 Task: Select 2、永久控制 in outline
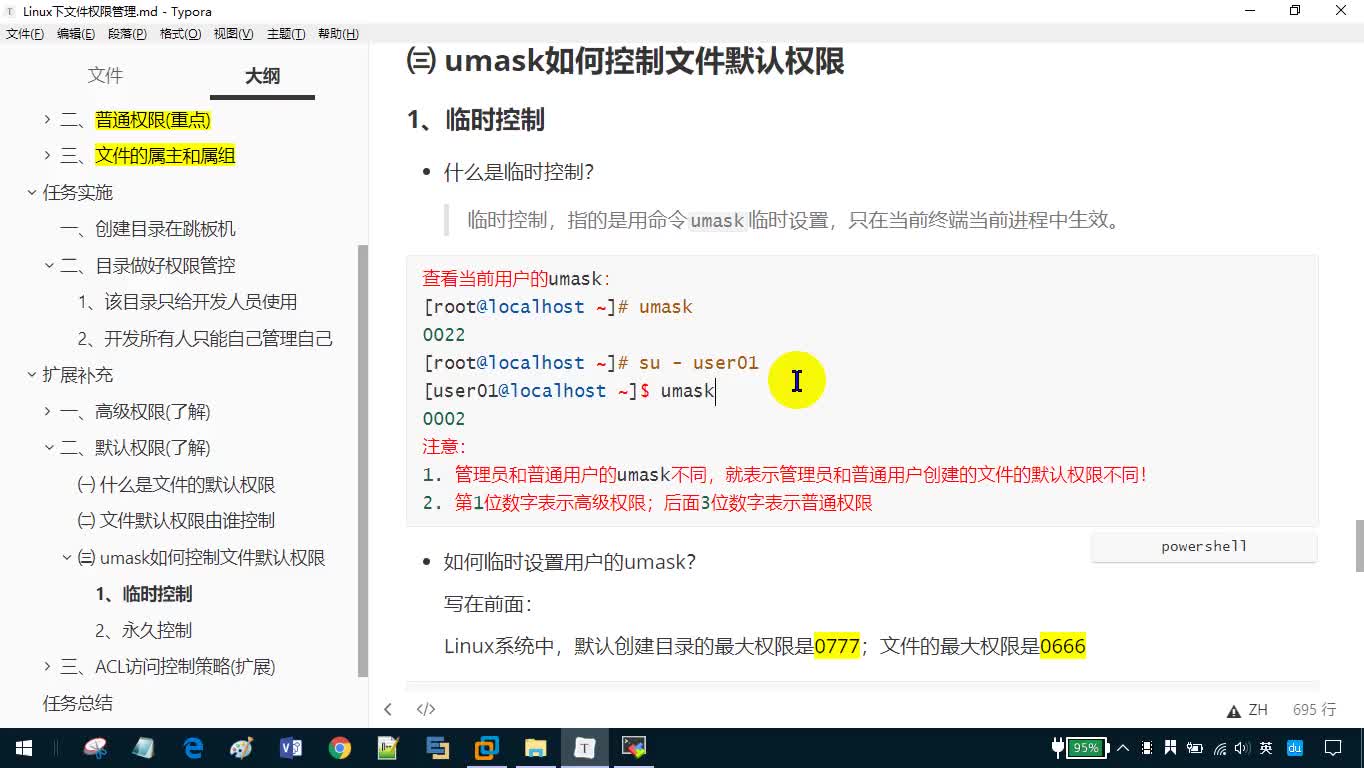(144, 631)
